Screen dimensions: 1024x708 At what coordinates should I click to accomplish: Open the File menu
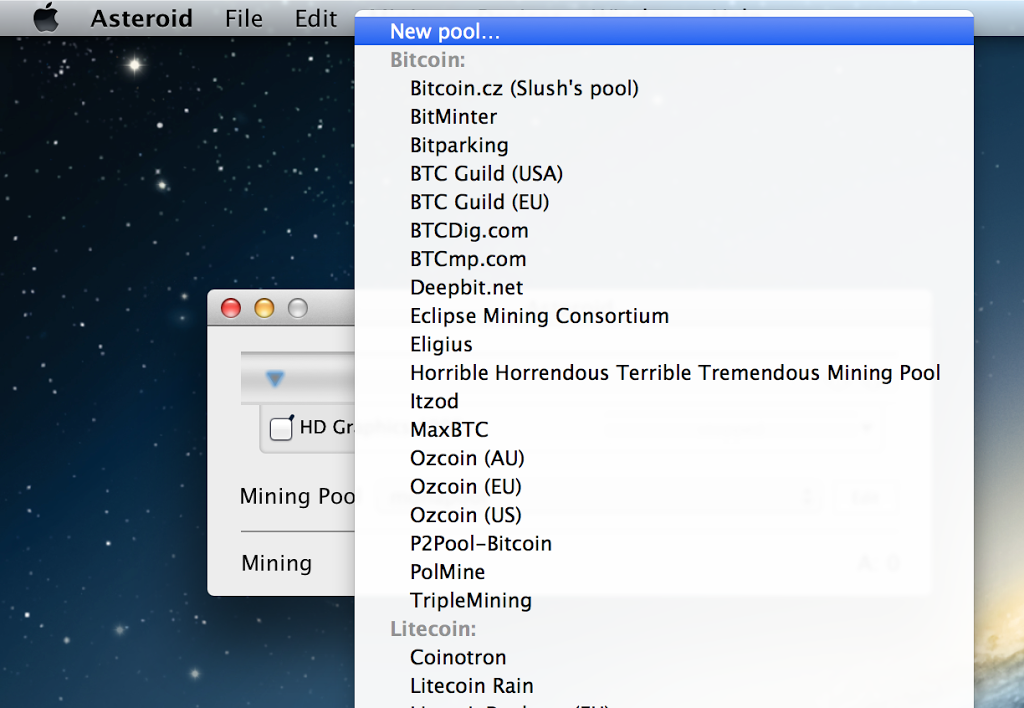pos(244,18)
